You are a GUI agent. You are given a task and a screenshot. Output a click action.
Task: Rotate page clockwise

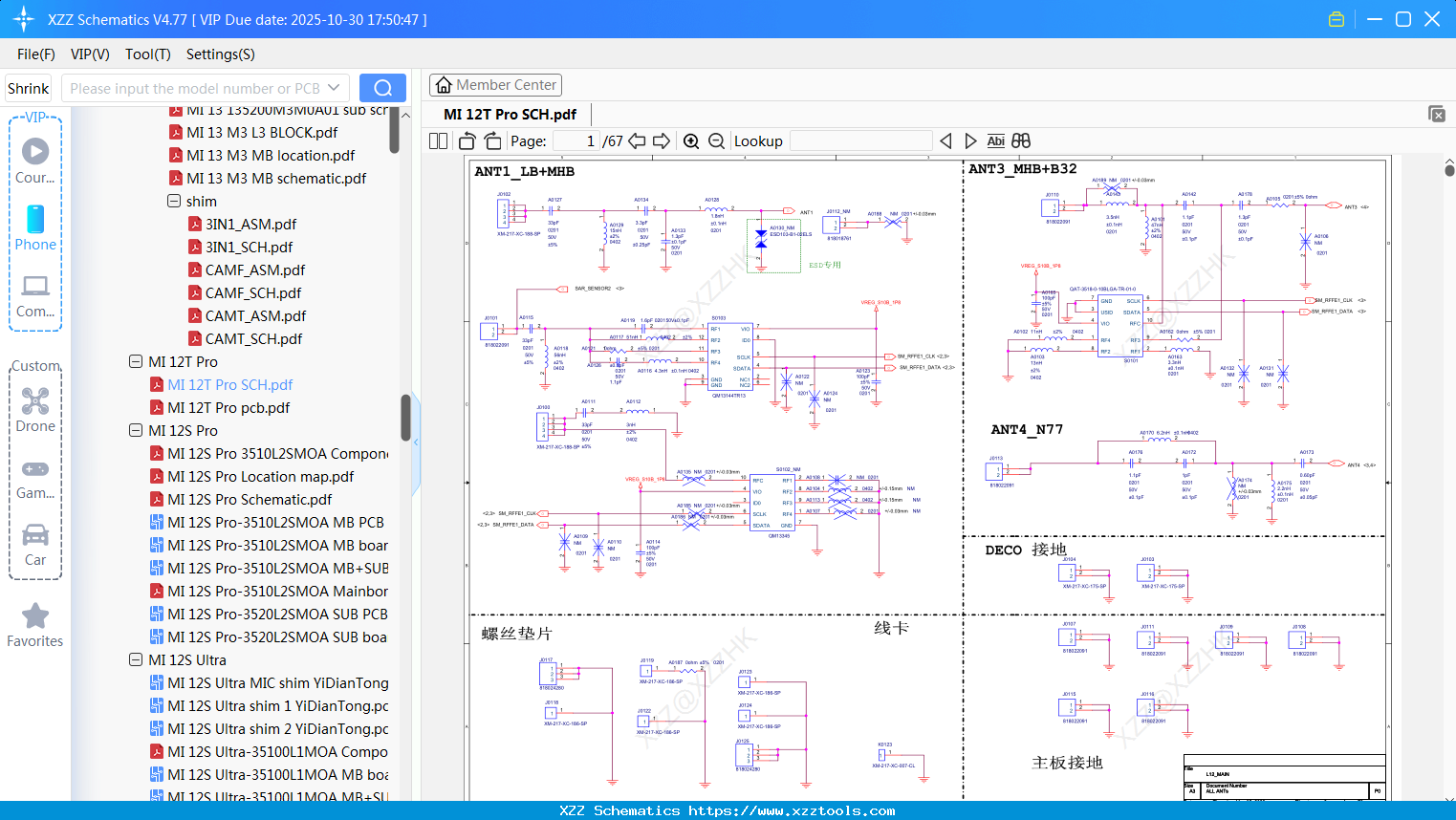(x=492, y=141)
